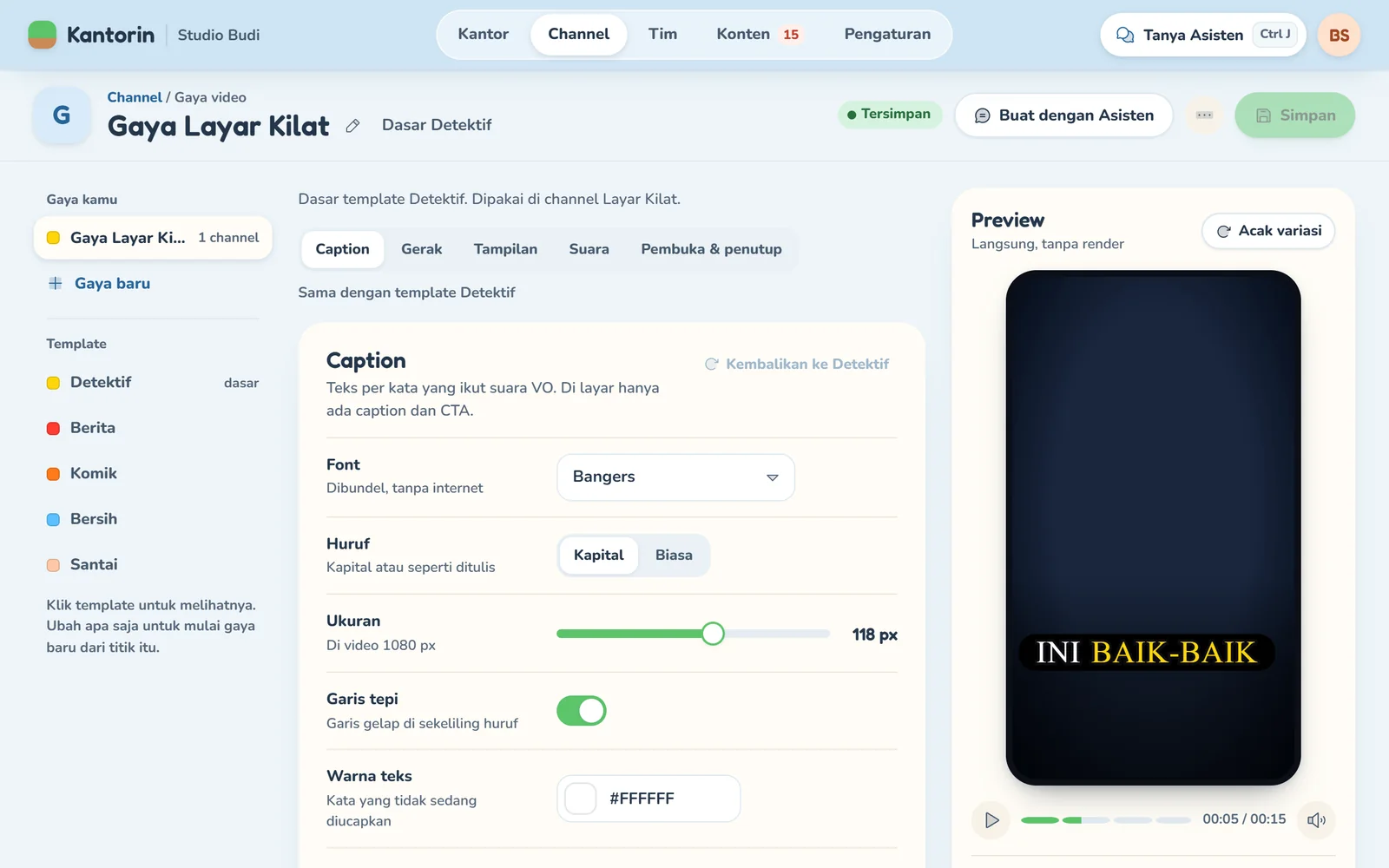Select Biasa letter case option
This screenshot has height=868, width=1389.
[x=674, y=556]
